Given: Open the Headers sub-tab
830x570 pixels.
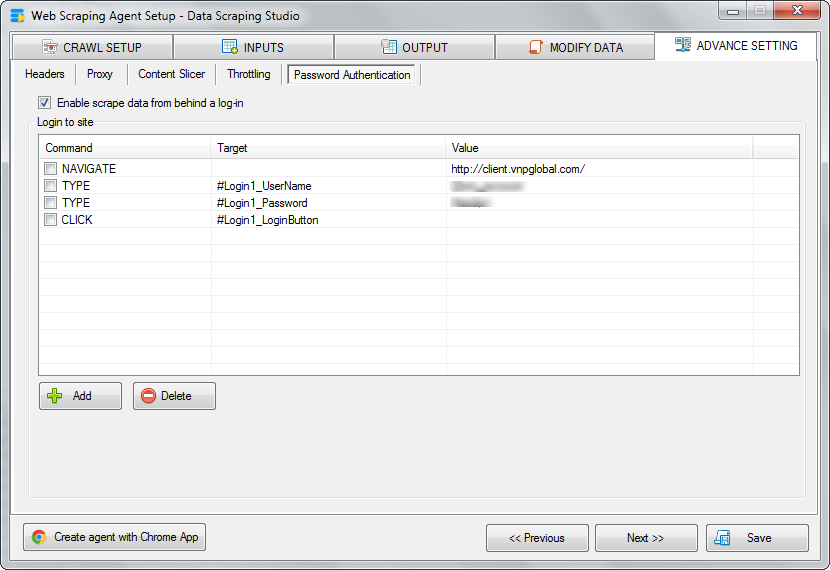Looking at the screenshot, I should point(45,74).
